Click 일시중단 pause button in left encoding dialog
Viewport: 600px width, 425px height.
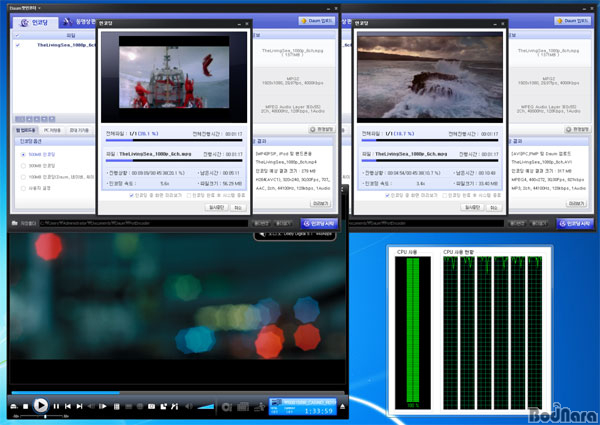tap(216, 207)
